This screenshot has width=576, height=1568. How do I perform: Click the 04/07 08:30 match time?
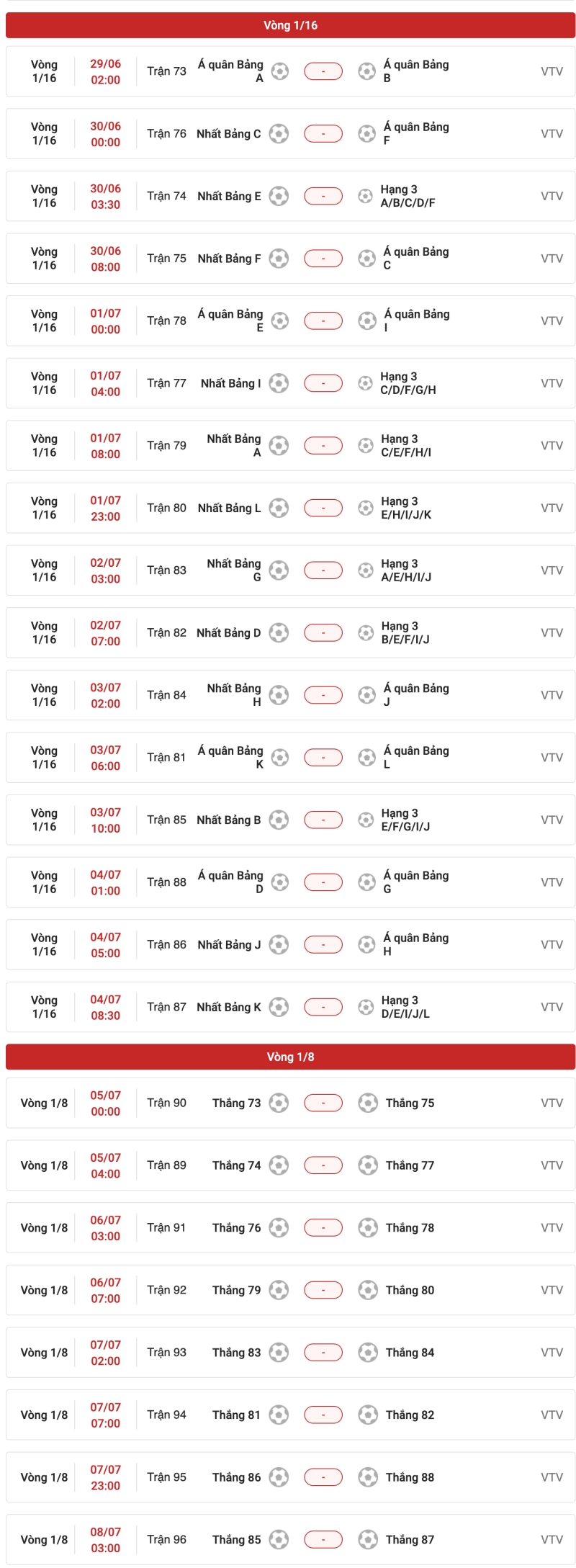pos(105,1007)
